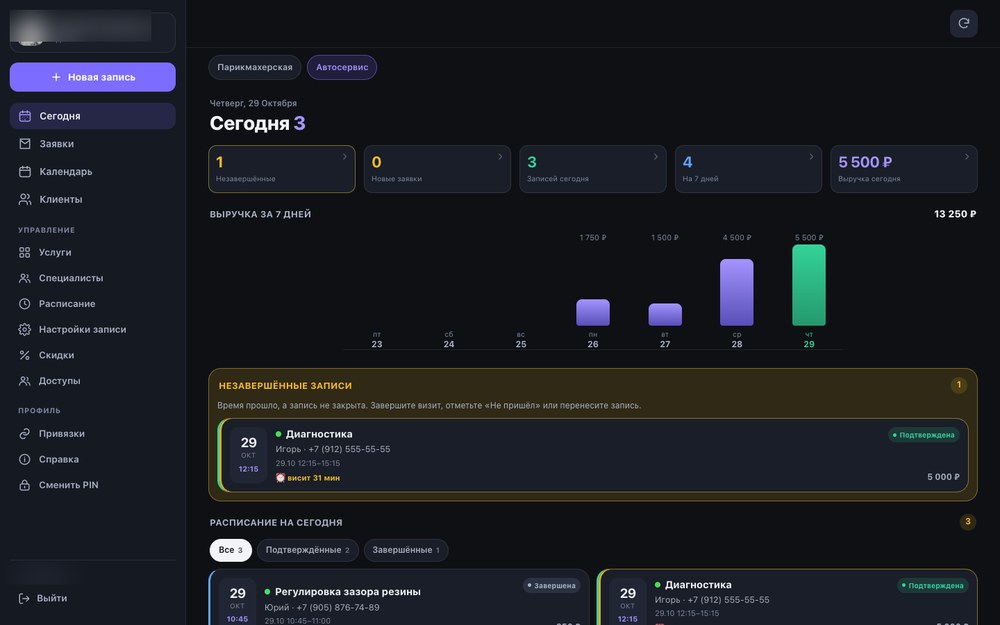1000x625 pixels.
Task: Click the 13 250 ₽ weekly revenue total
Action: (x=955, y=214)
